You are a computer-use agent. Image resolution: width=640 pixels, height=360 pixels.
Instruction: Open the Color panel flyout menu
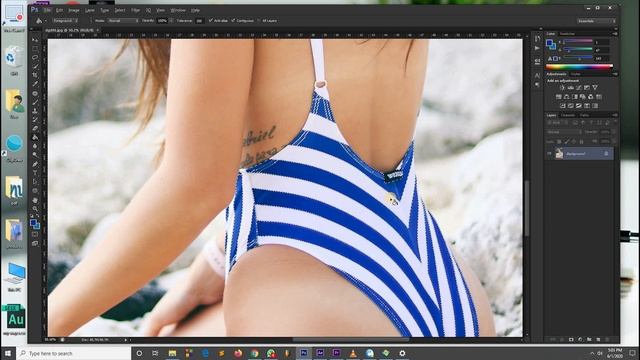615,33
